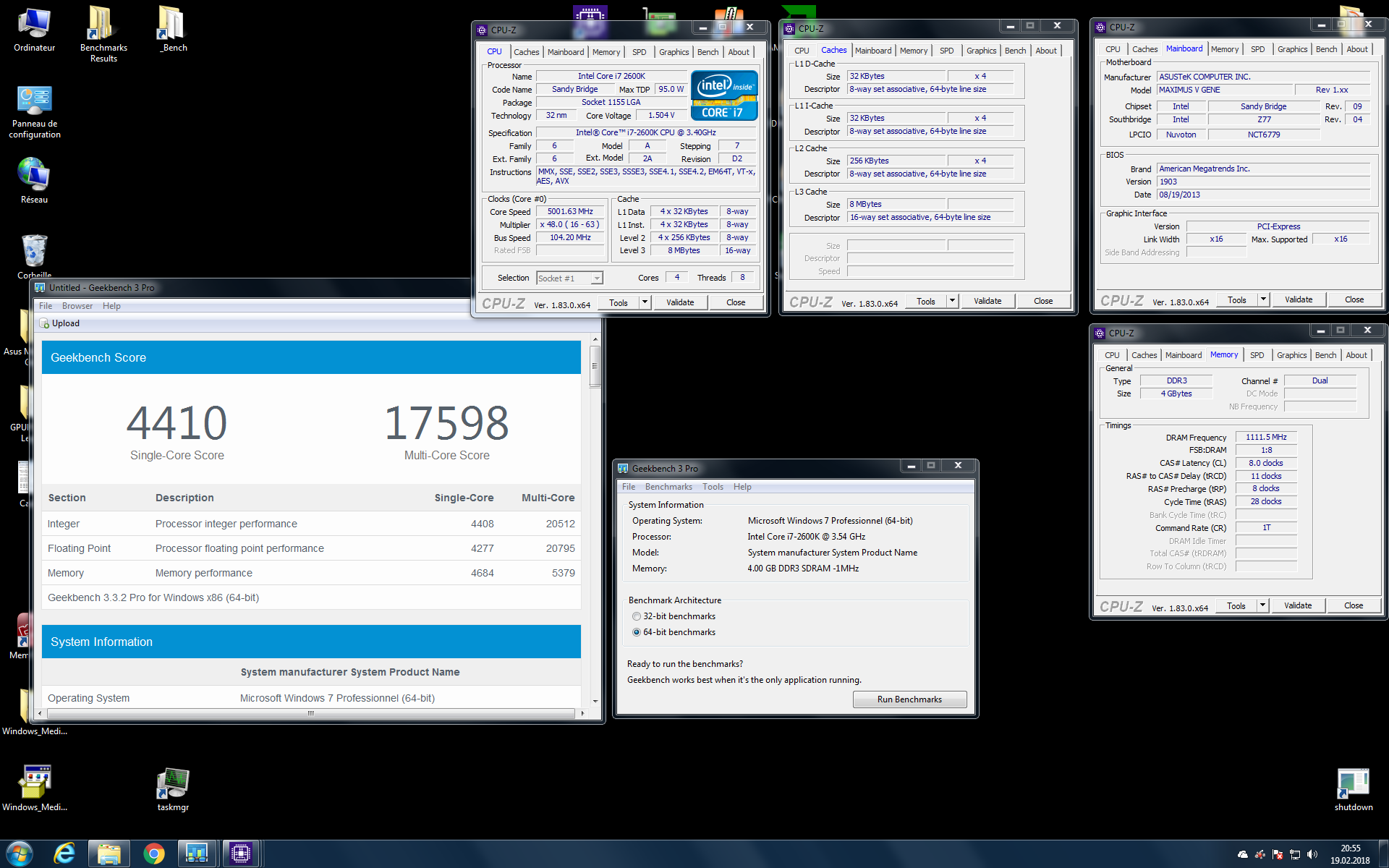Expand Tools arrow in CPU-Z Mainboard window

(x=1263, y=299)
